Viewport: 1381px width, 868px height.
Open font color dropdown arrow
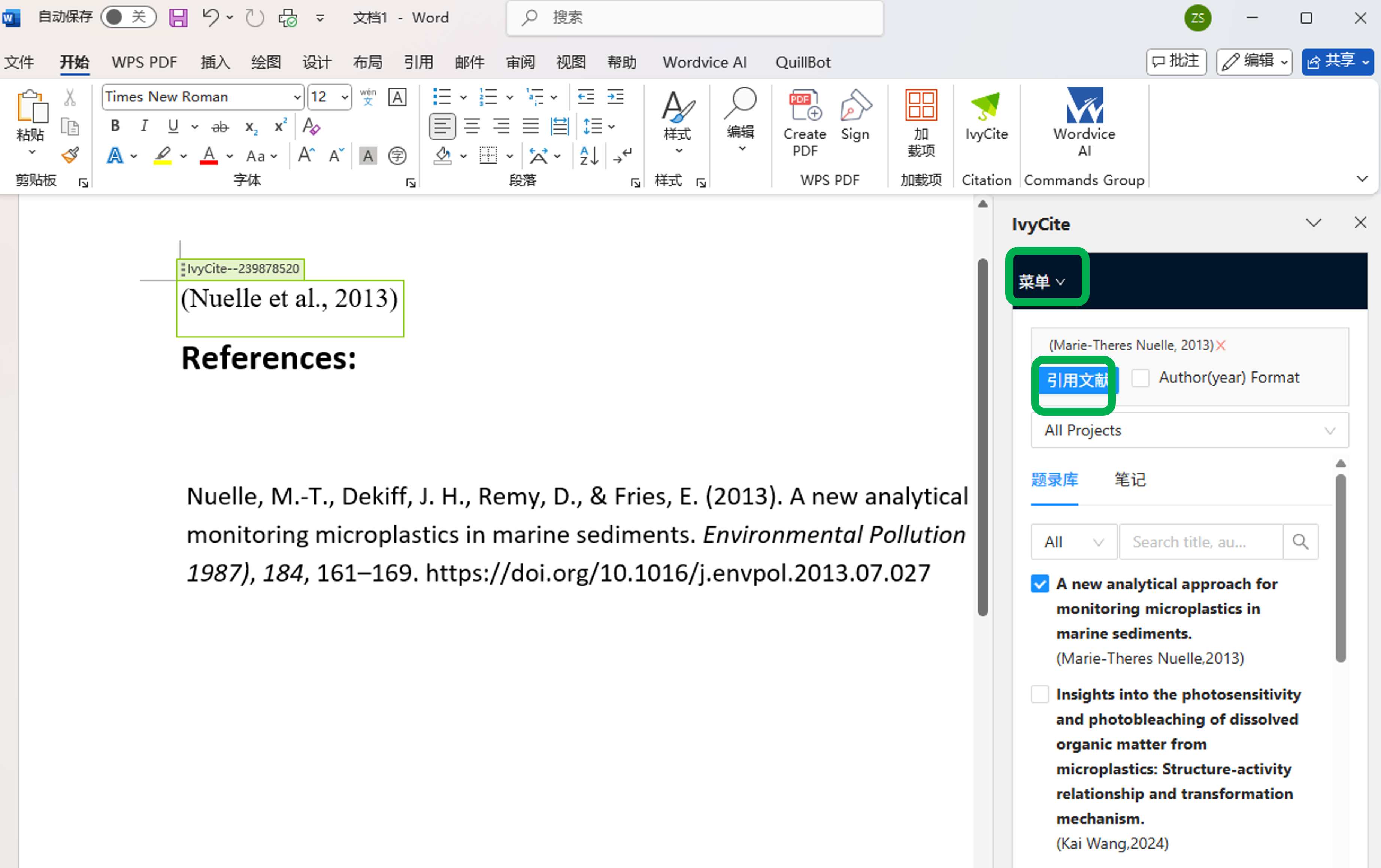coord(230,156)
